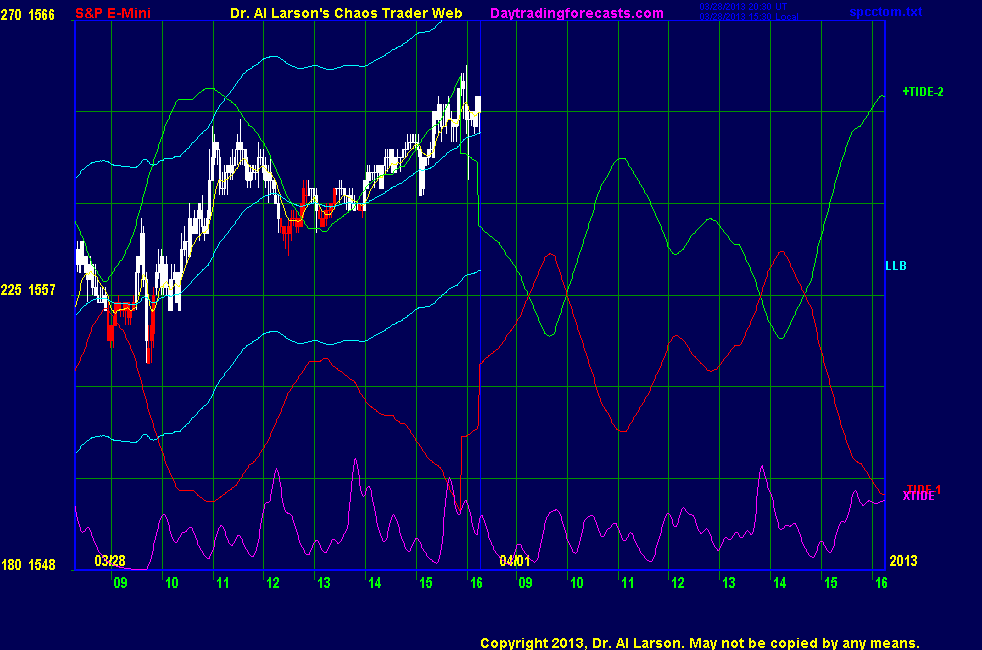Select the 16 hour label of the 03/28 session
This screenshot has width=982, height=650.
(x=476, y=583)
